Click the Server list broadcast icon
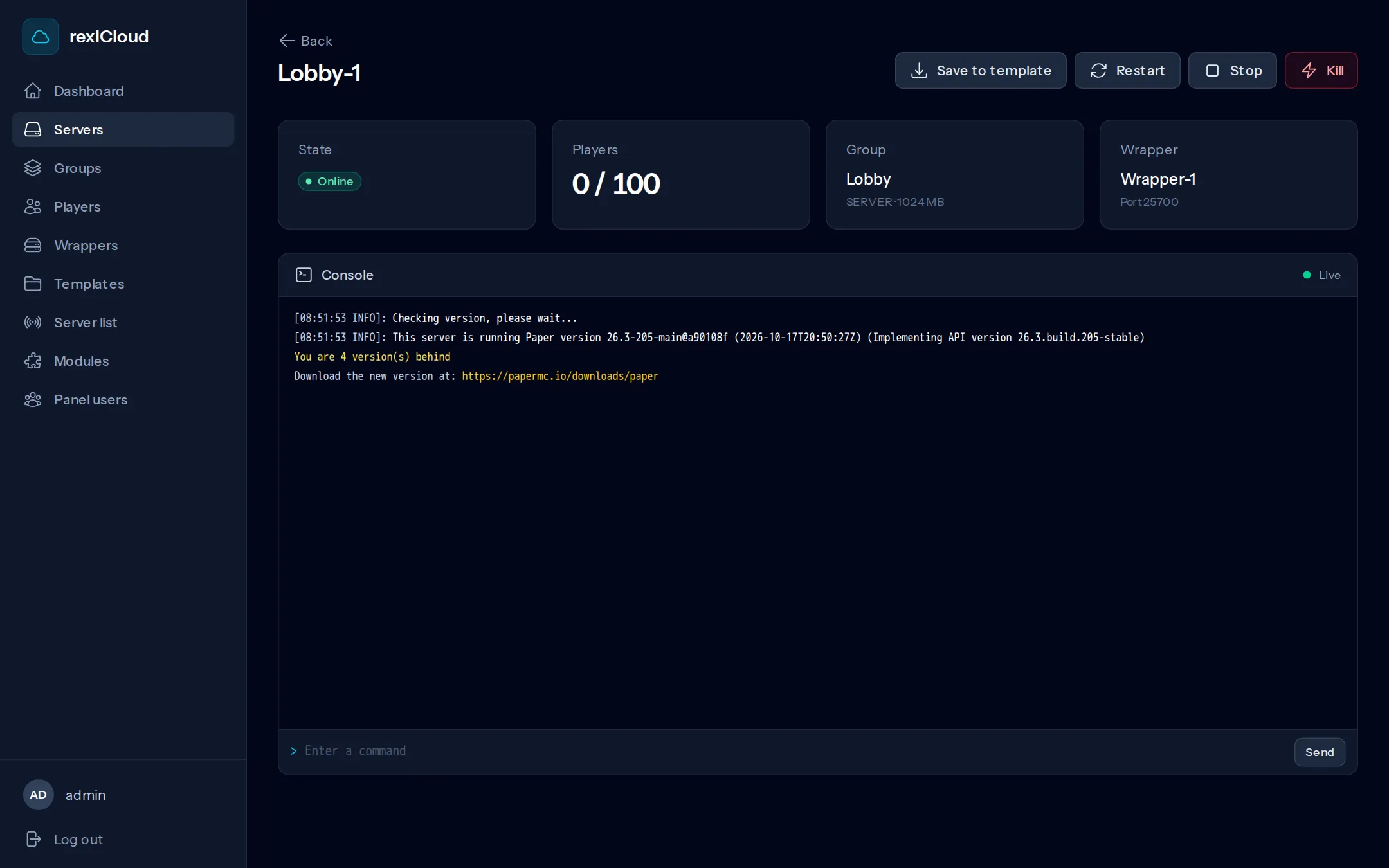This screenshot has width=1389, height=868. tap(33, 323)
